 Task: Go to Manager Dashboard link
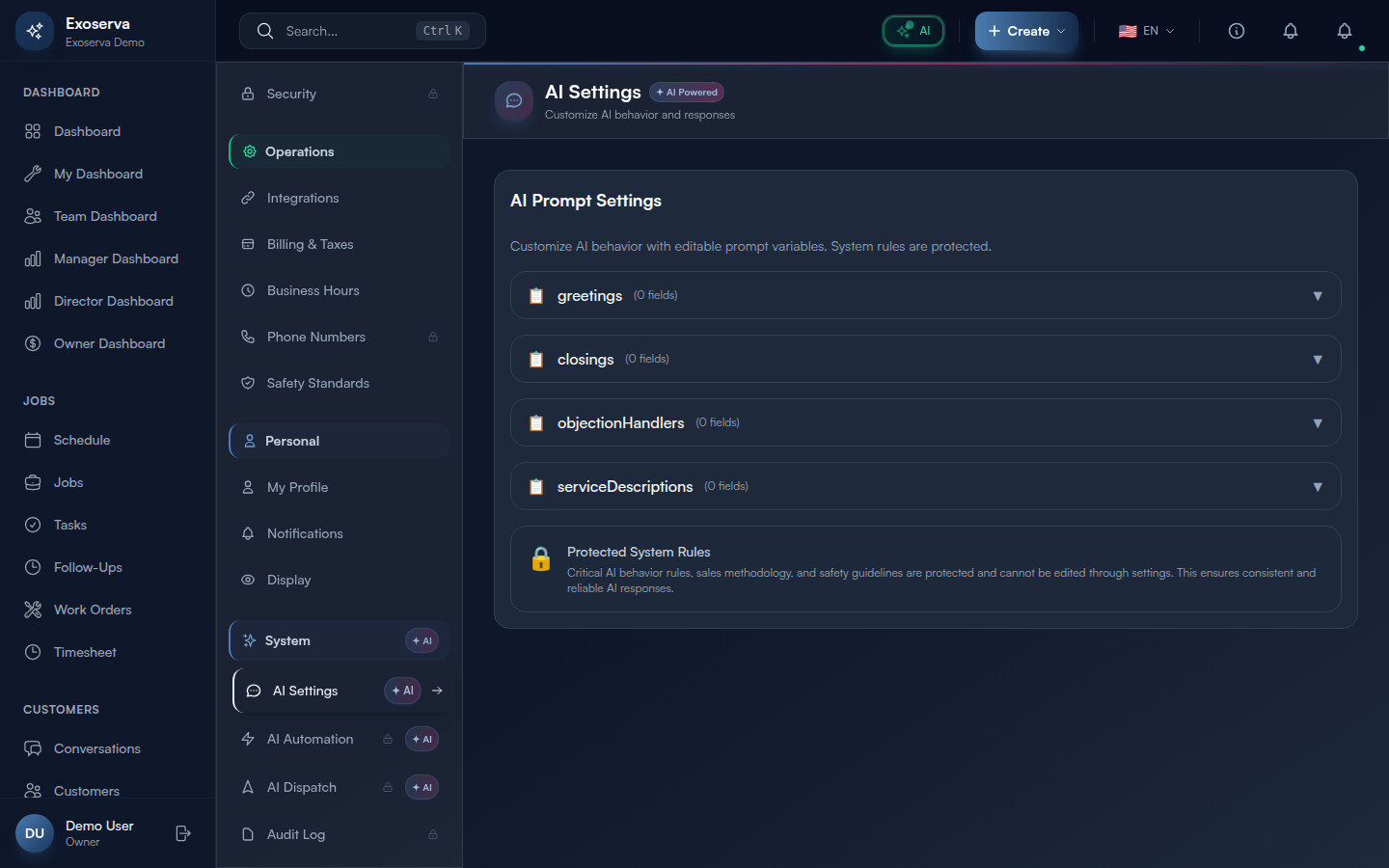116,258
